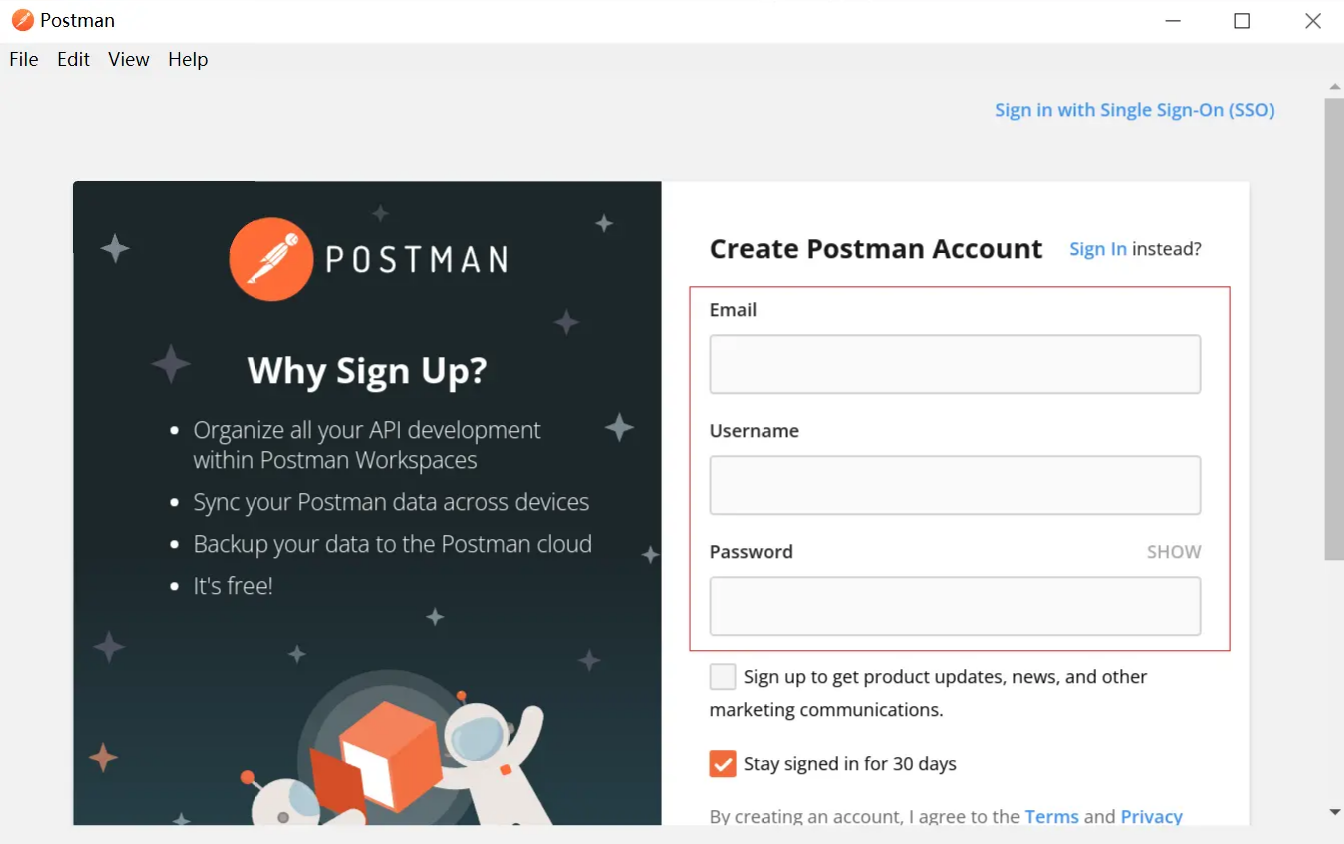The height and width of the screenshot is (844, 1344).
Task: Click the orange Postman rocket logo
Action: pos(270,259)
